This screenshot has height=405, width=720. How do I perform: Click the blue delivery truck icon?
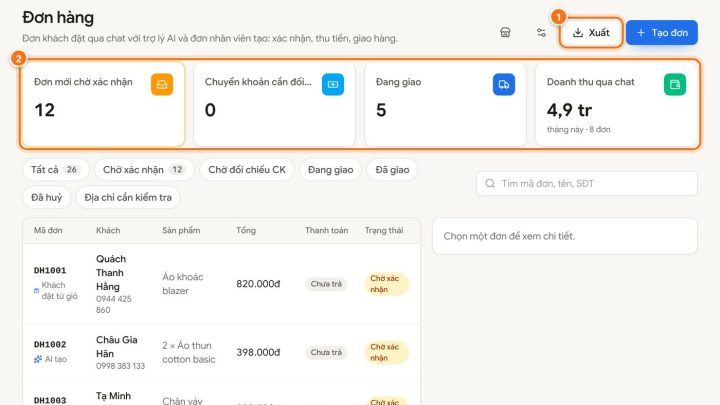[x=504, y=84]
